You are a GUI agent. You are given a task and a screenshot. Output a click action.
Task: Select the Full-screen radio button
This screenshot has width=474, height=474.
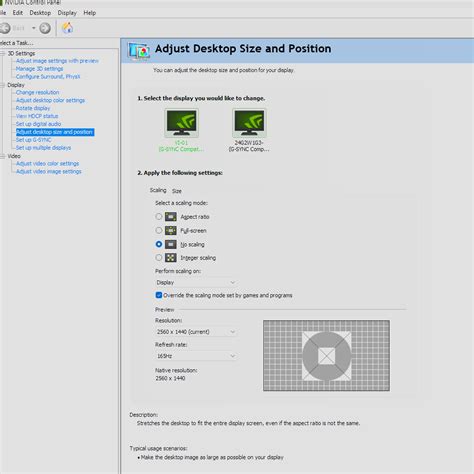click(159, 230)
